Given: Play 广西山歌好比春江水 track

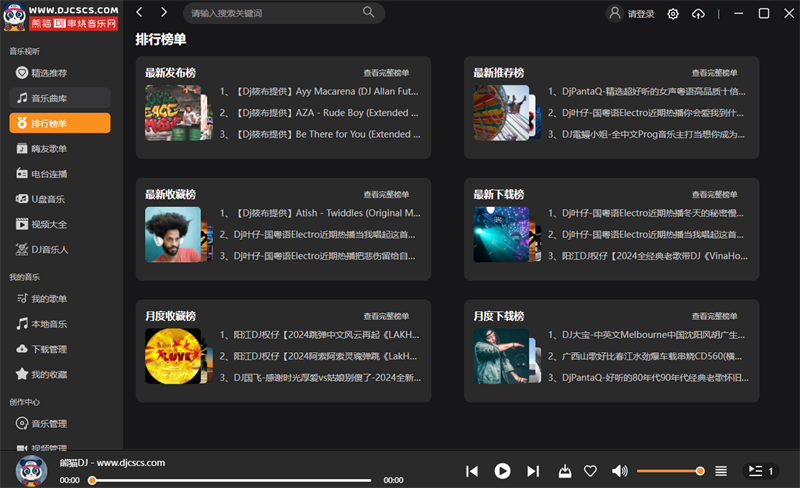Looking at the screenshot, I should point(645,356).
